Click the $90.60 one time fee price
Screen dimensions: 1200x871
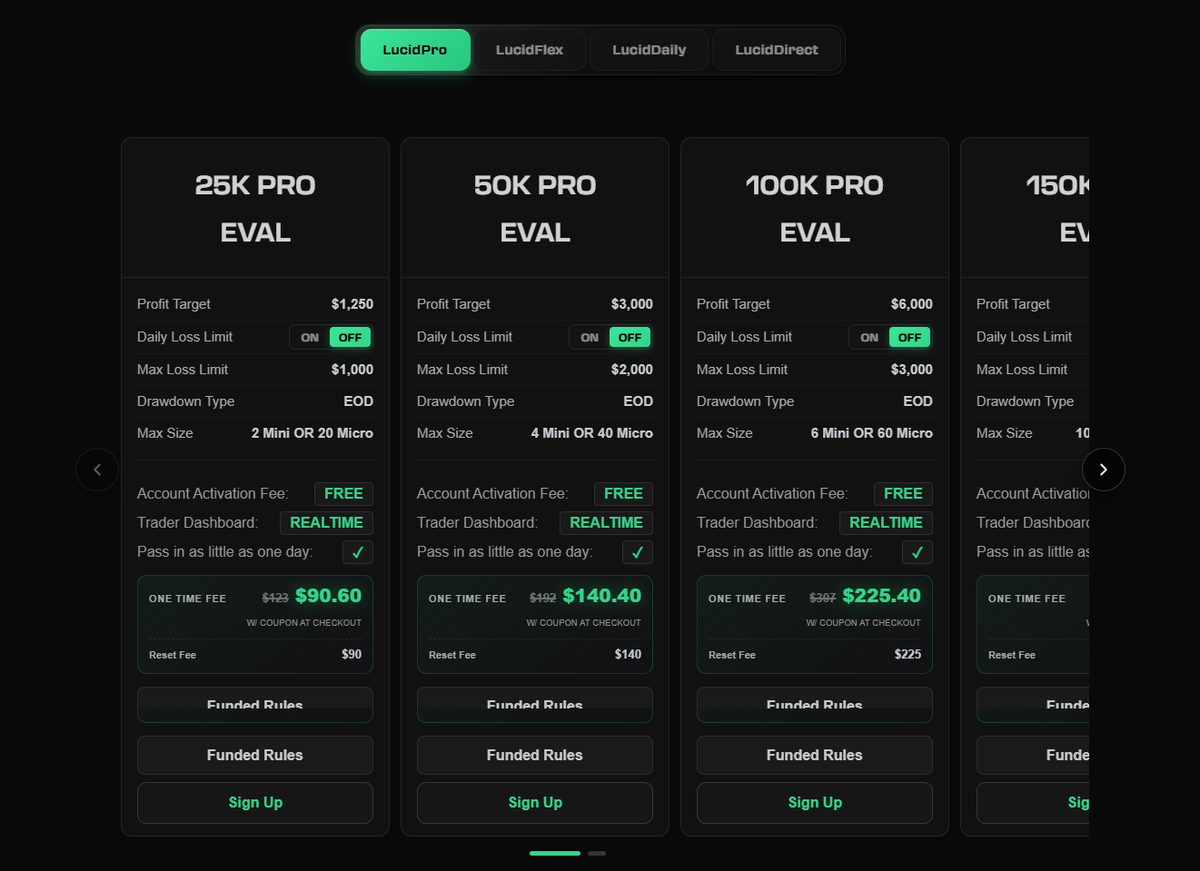(x=328, y=596)
